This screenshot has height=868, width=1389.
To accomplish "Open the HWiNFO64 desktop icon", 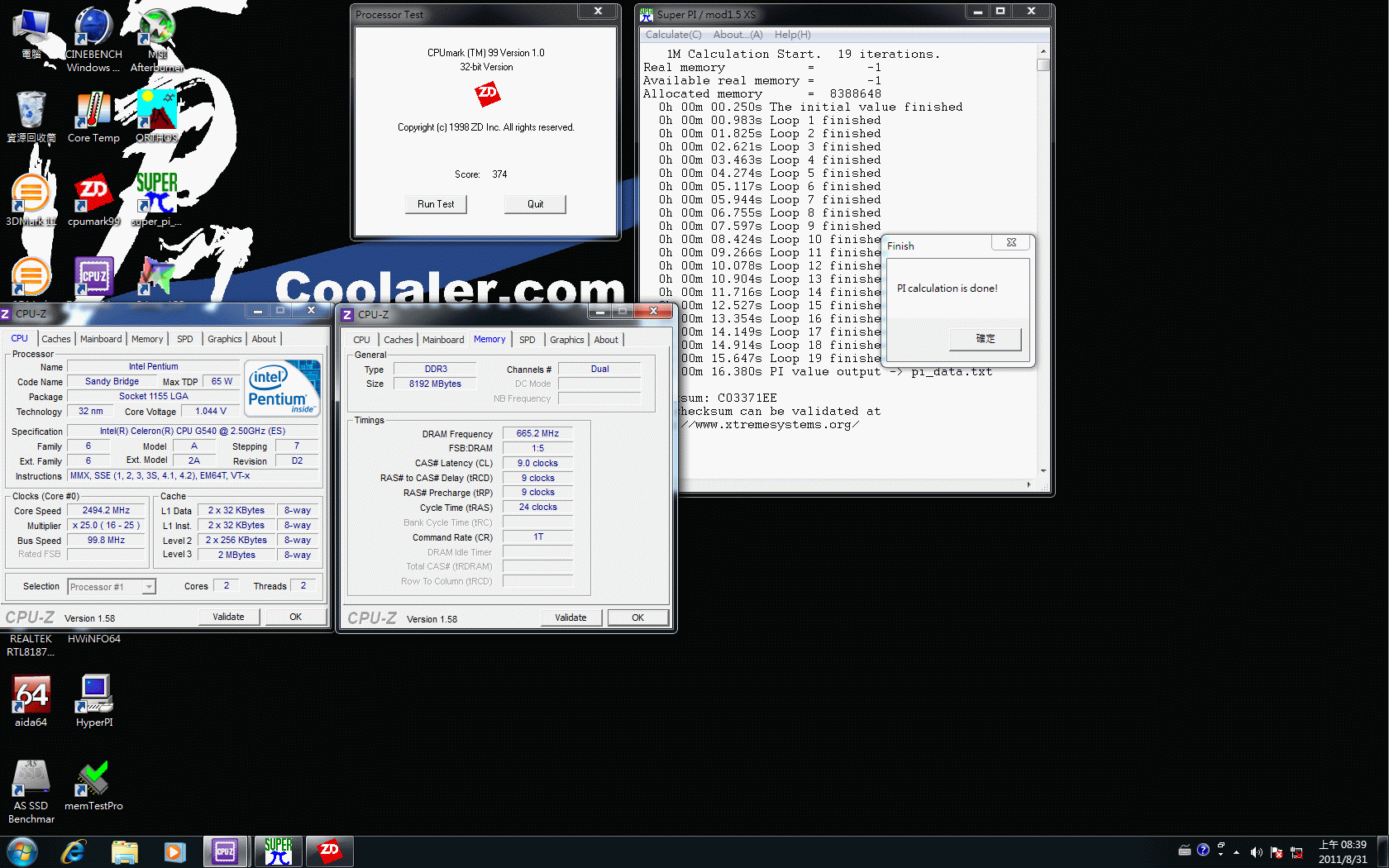I will (x=93, y=639).
